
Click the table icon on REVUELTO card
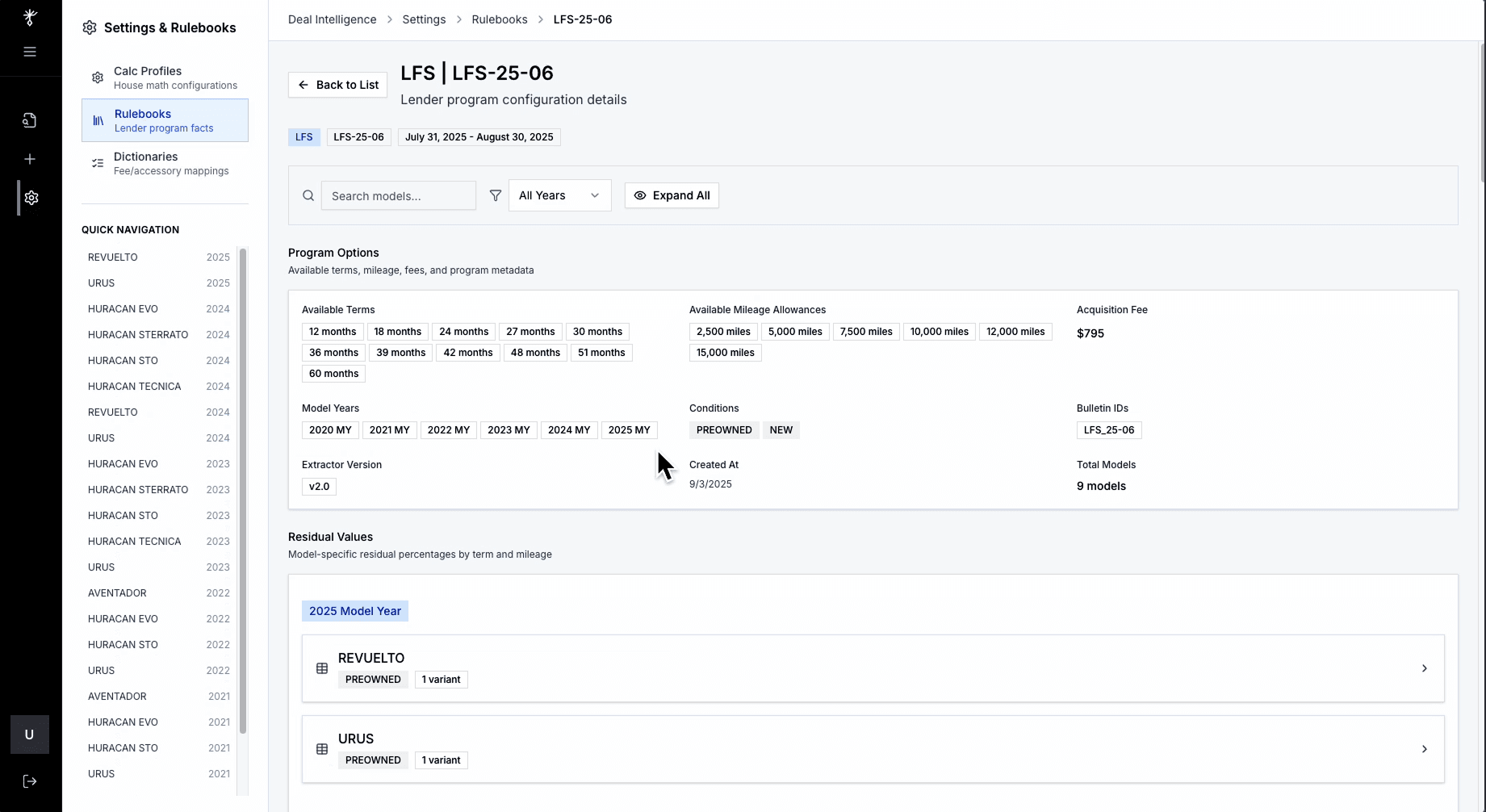tap(322, 668)
